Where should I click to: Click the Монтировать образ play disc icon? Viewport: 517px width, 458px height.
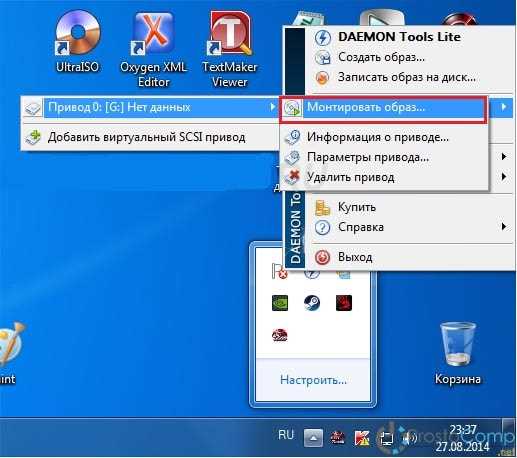(x=292, y=108)
